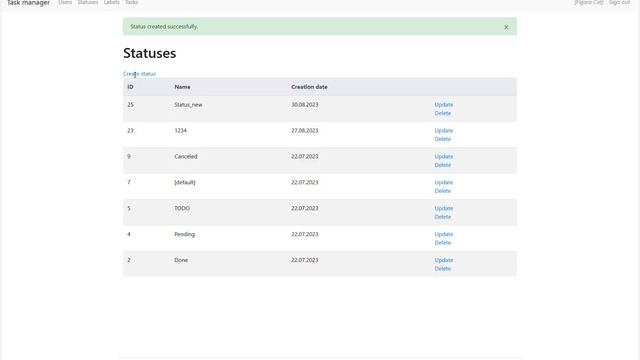The image size is (640, 360).
Task: Click the 'Name' column header
Action: (x=182, y=87)
